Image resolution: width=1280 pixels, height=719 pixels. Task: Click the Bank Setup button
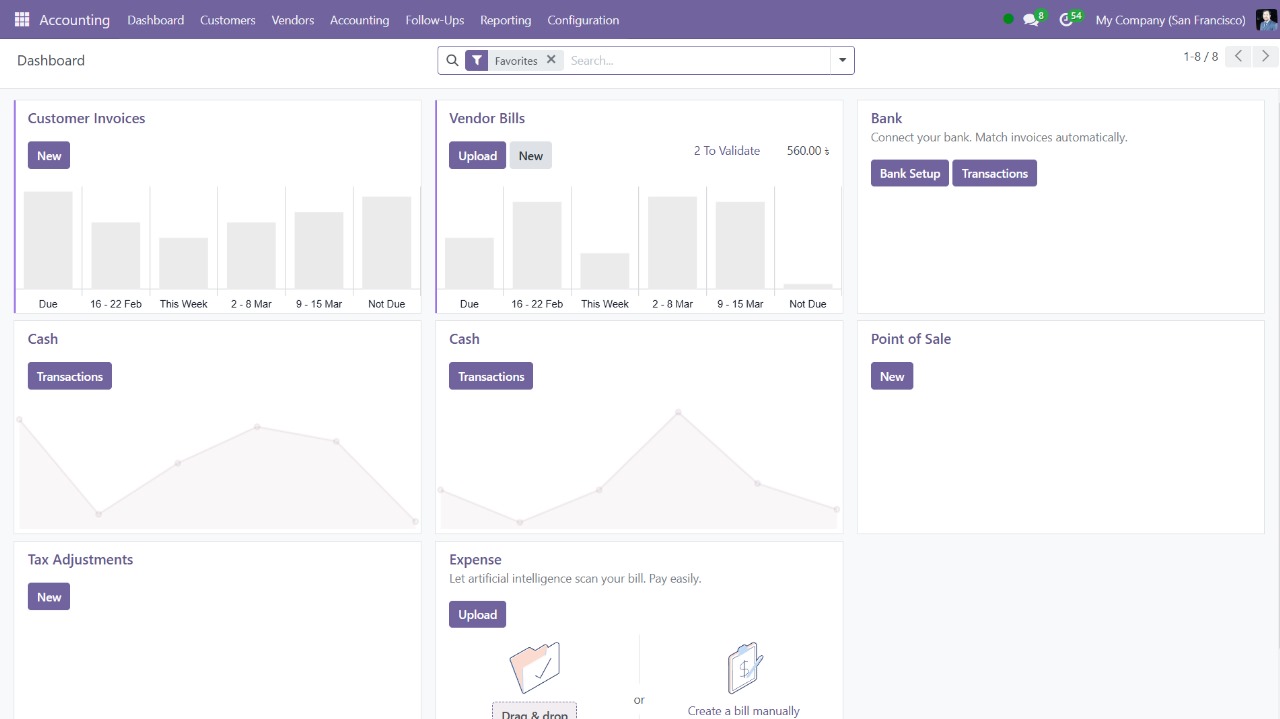click(x=909, y=174)
